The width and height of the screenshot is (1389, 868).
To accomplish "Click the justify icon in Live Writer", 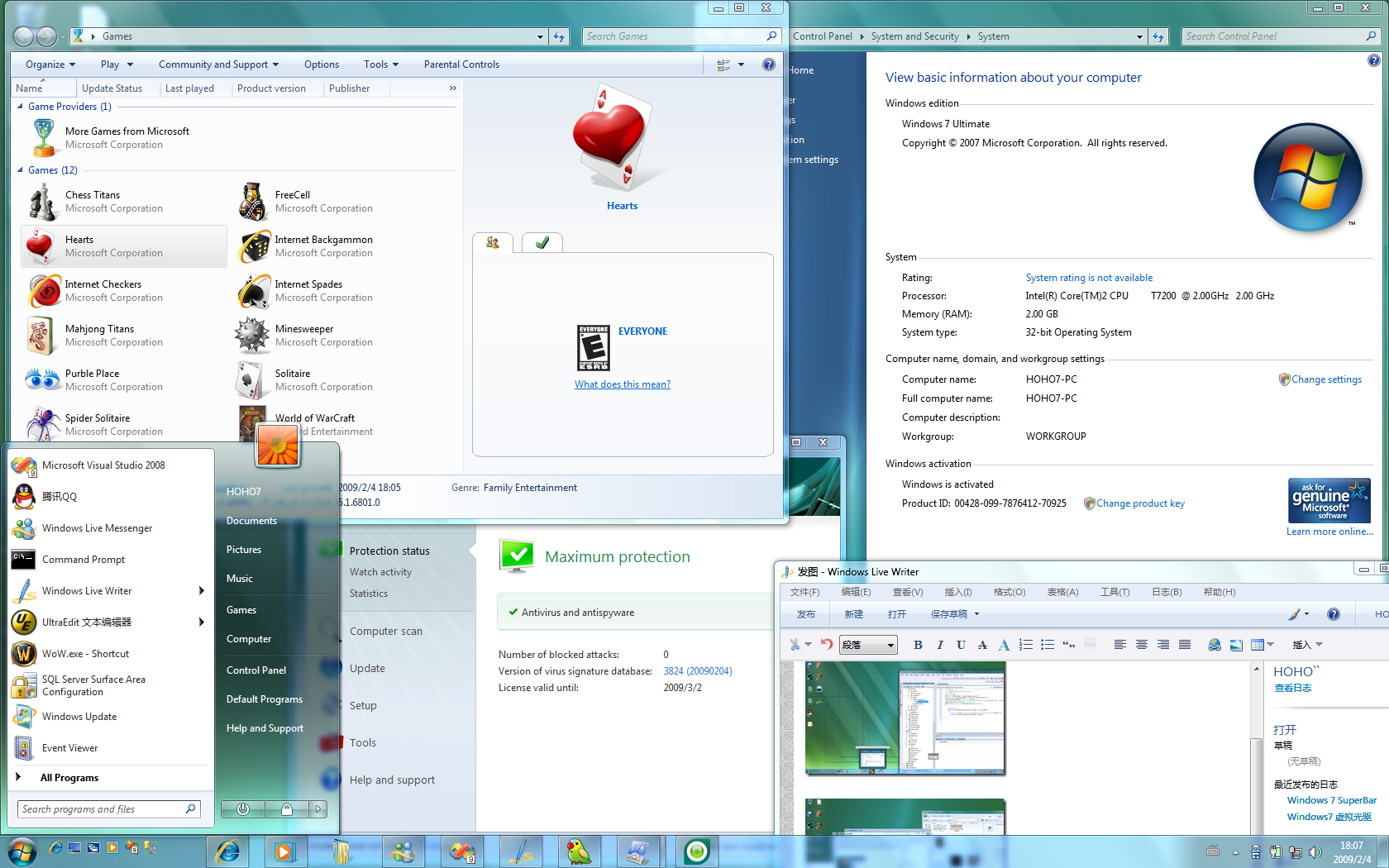I will pyautogui.click(x=1185, y=645).
